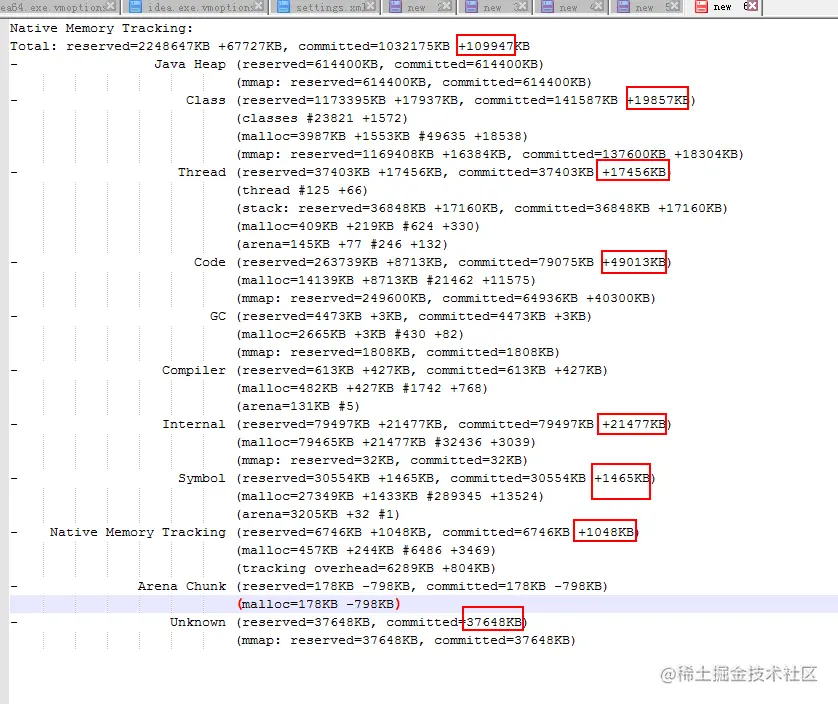The width and height of the screenshot is (838, 704).
Task: Click 'committed=137600KB' in Class mmap line
Action: tap(594, 154)
